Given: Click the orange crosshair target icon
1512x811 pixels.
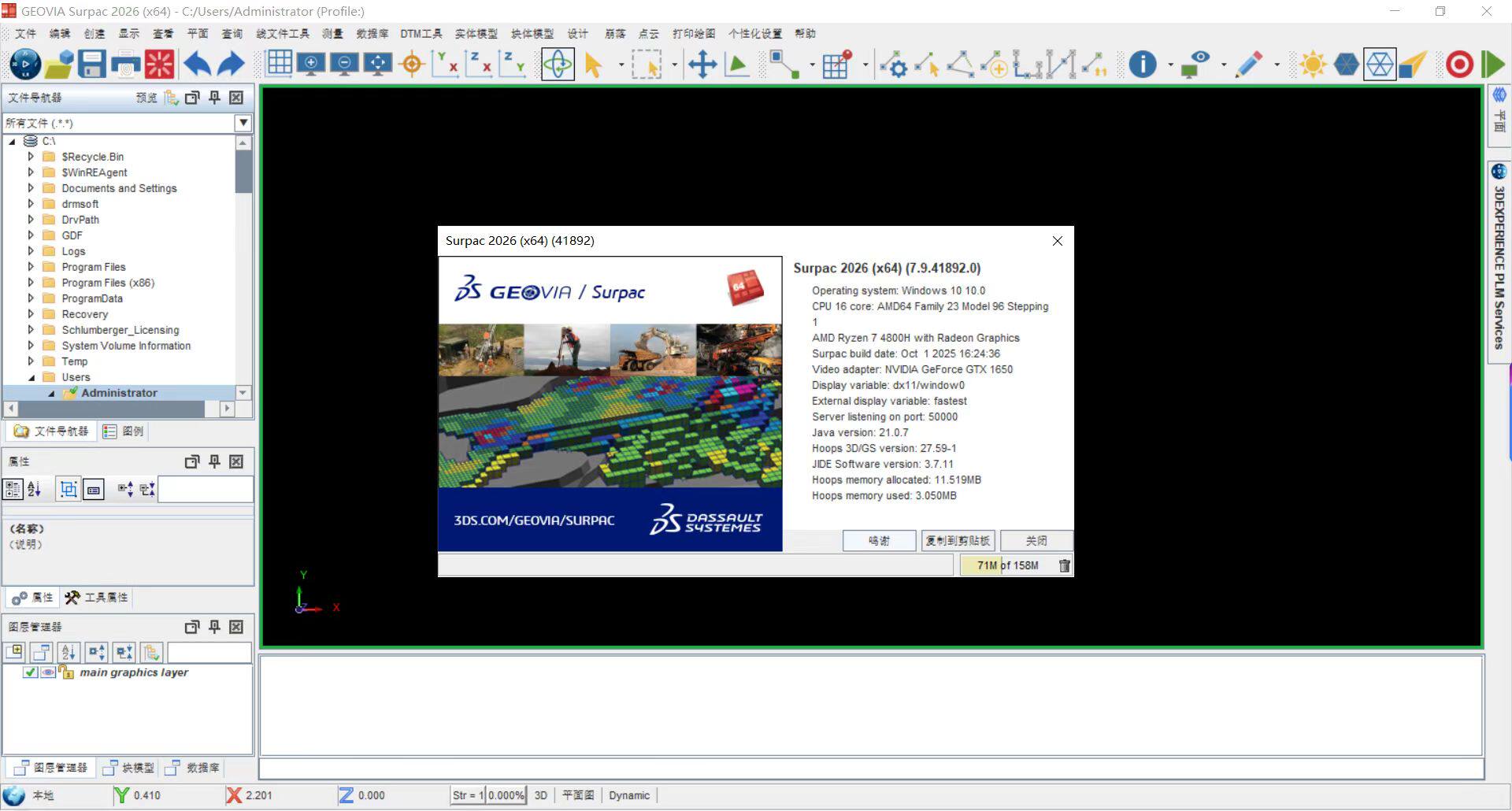Looking at the screenshot, I should click(x=412, y=64).
